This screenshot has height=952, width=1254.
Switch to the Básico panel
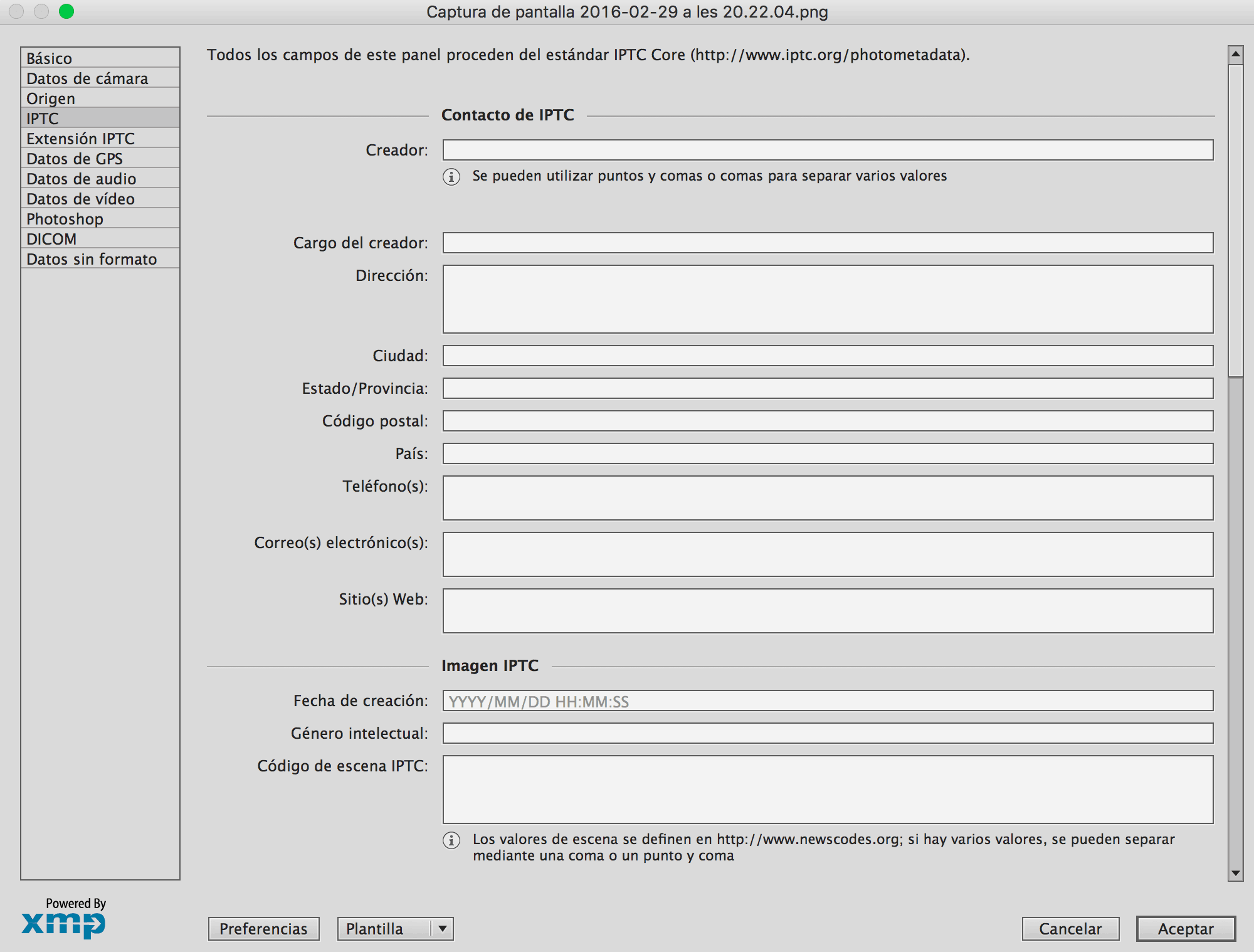pos(100,58)
